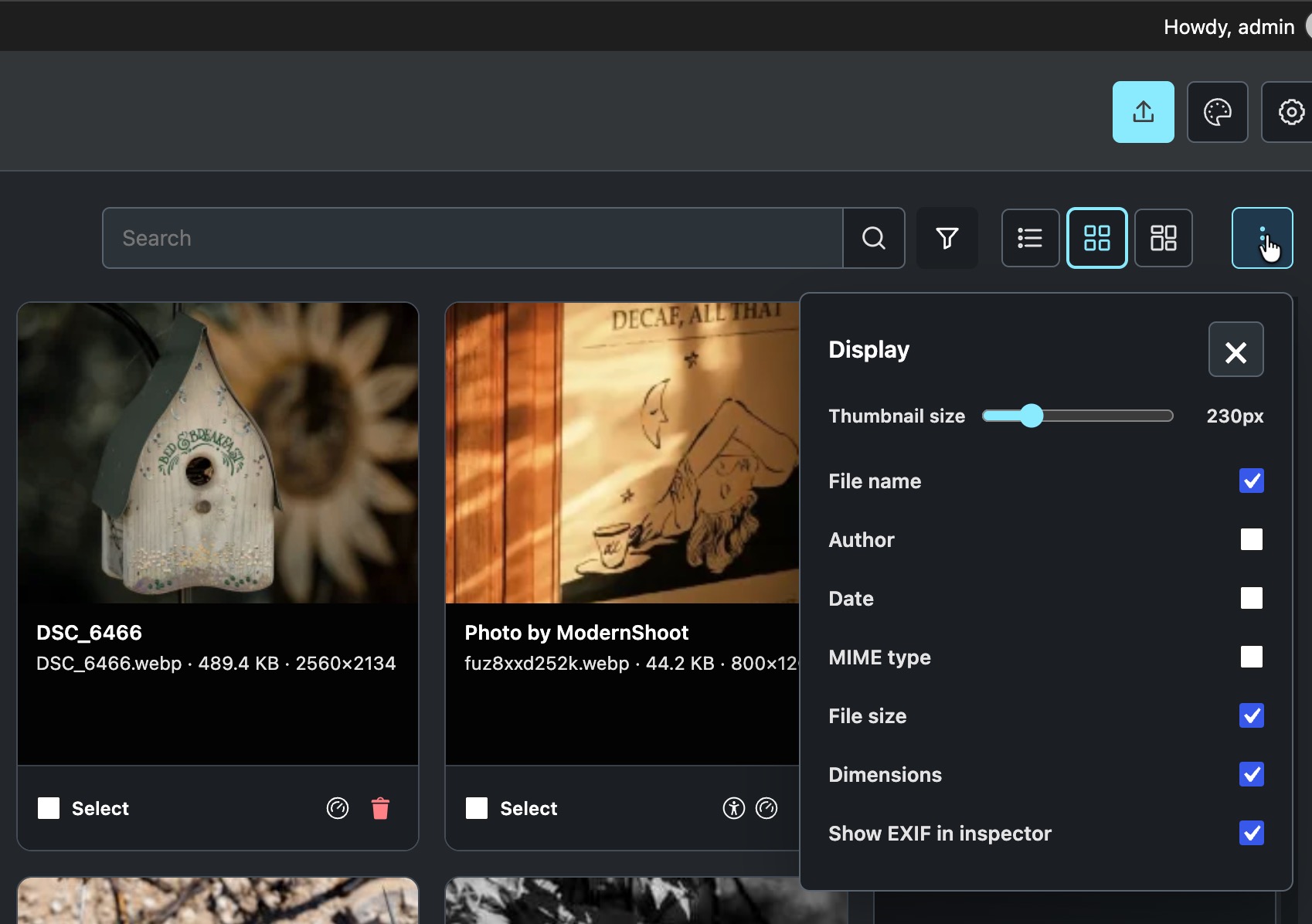
Task: Toggle the three-dot display options button
Action: (x=1262, y=238)
